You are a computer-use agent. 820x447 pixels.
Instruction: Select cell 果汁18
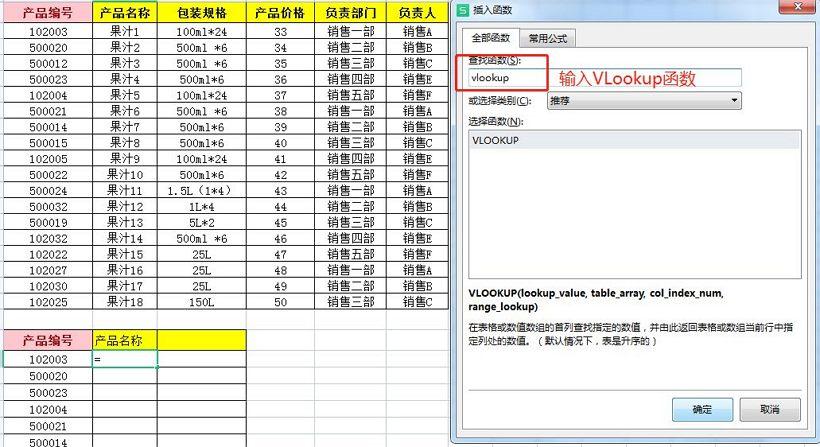point(124,302)
